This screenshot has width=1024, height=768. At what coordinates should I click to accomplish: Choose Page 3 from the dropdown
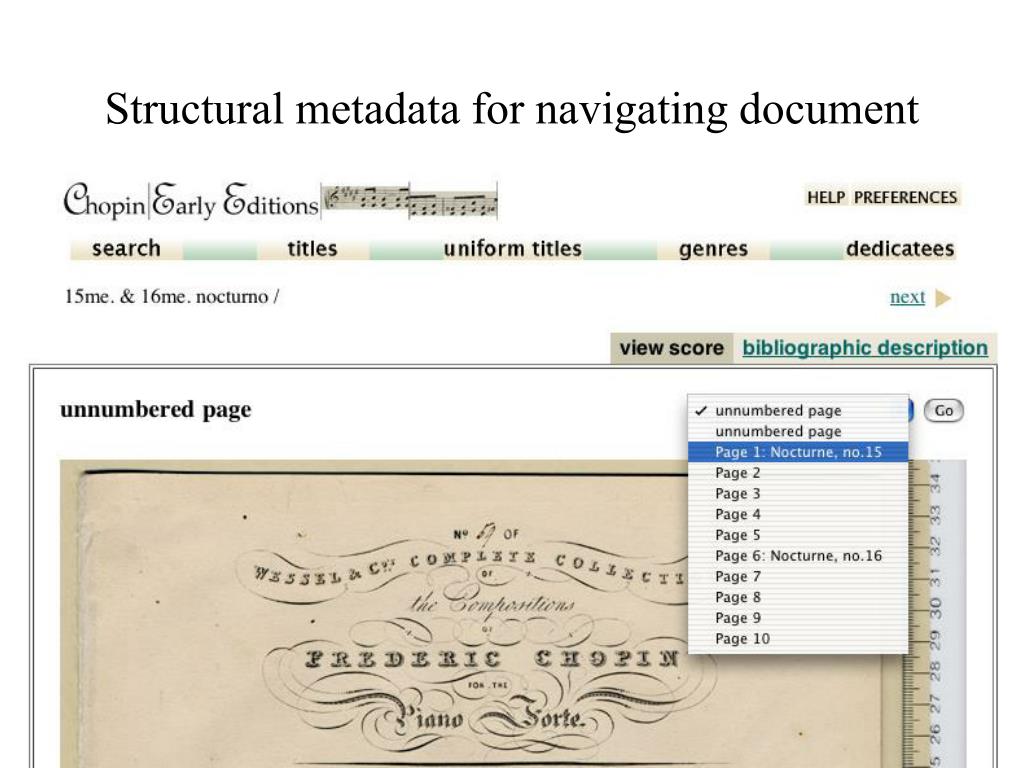(x=798, y=494)
